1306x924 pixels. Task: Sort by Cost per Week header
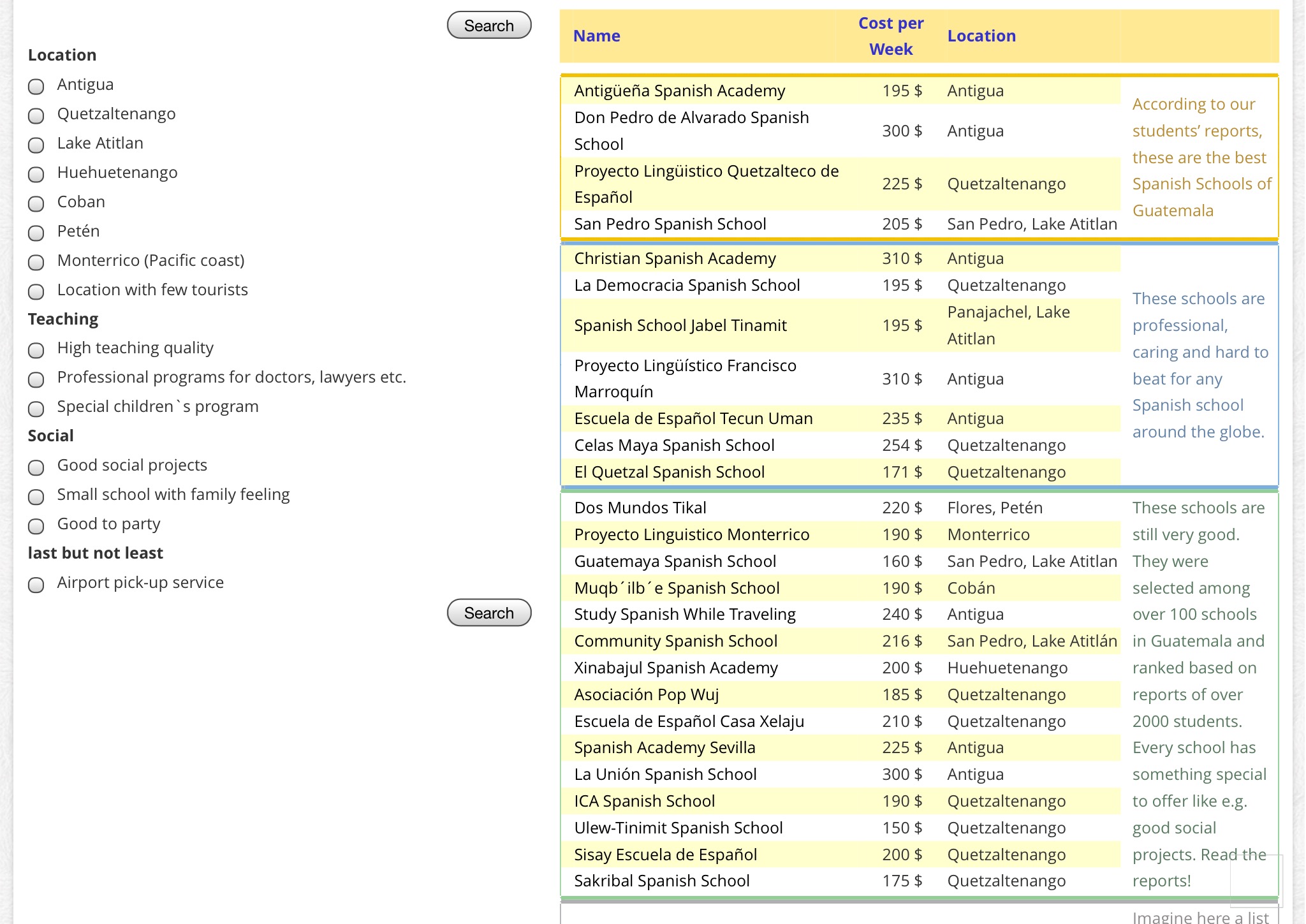coord(890,36)
